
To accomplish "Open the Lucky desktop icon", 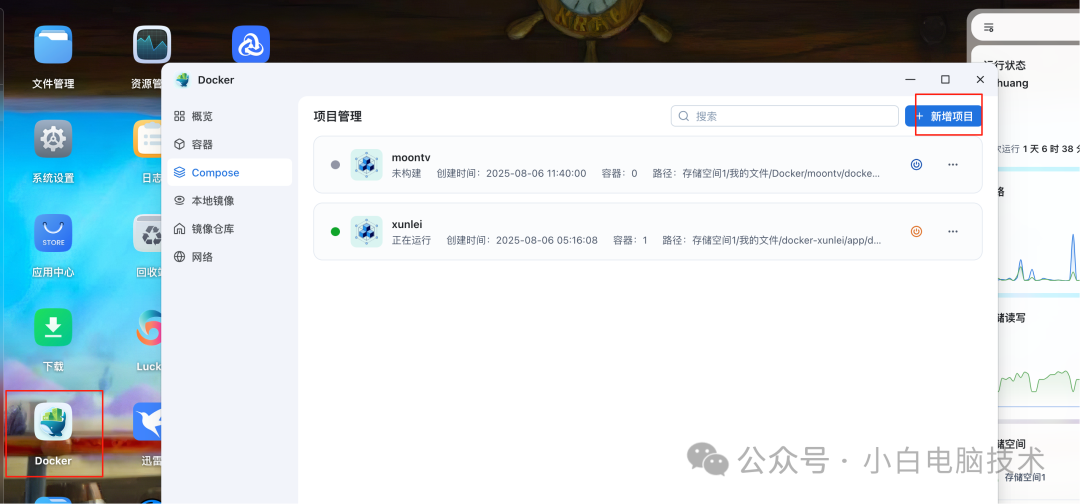I will [x=147, y=328].
